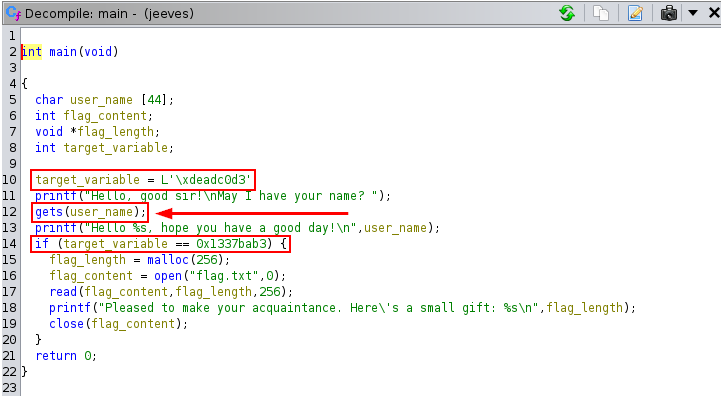Click the read function call
Image resolution: width=721 pixels, height=396 pixels.
63,292
